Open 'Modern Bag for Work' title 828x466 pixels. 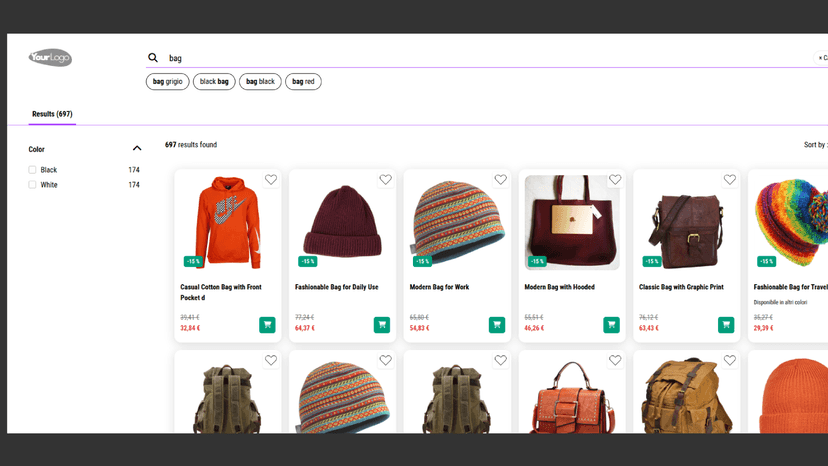pyautogui.click(x=439, y=287)
